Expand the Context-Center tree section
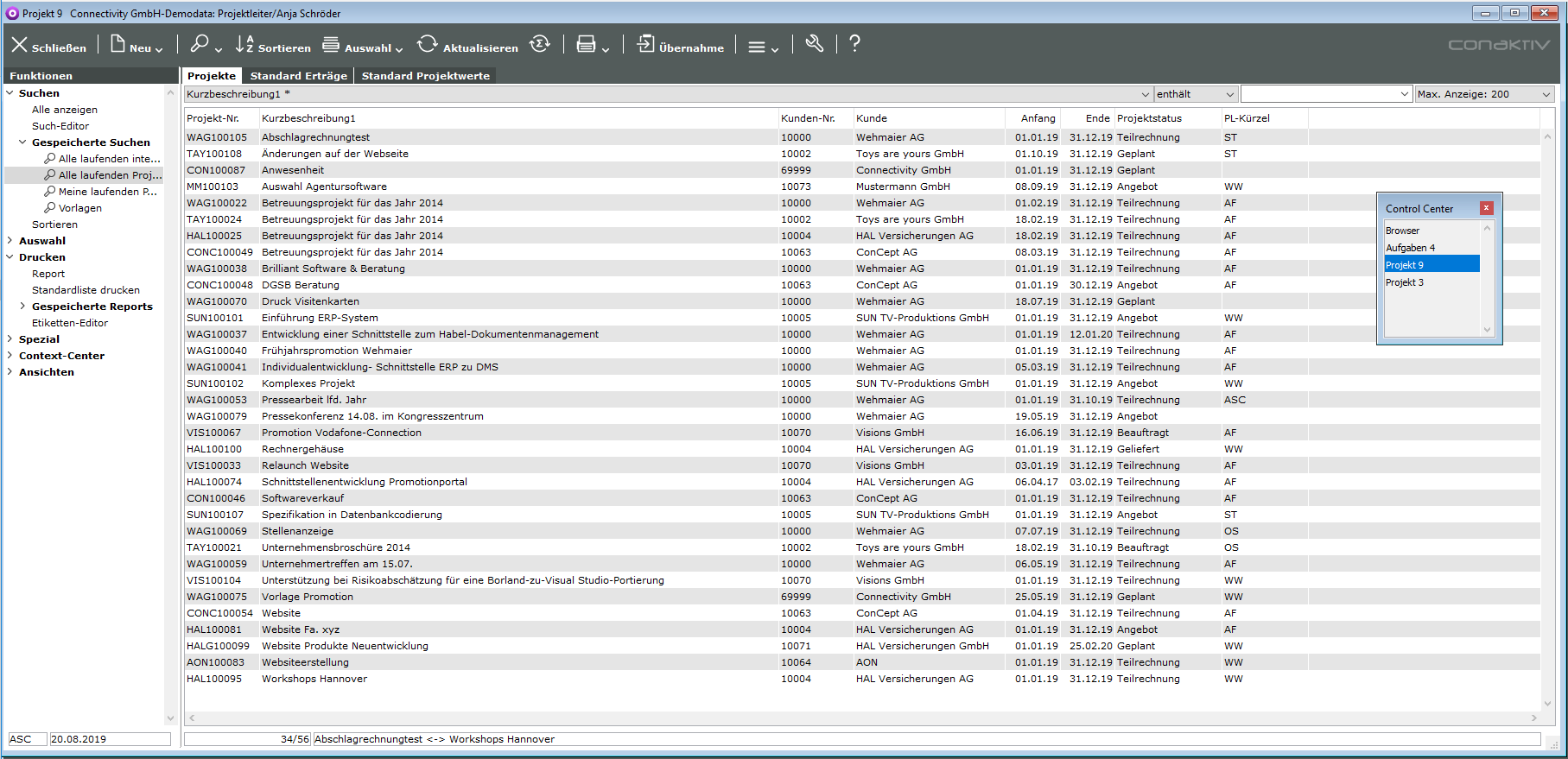 [x=10, y=355]
